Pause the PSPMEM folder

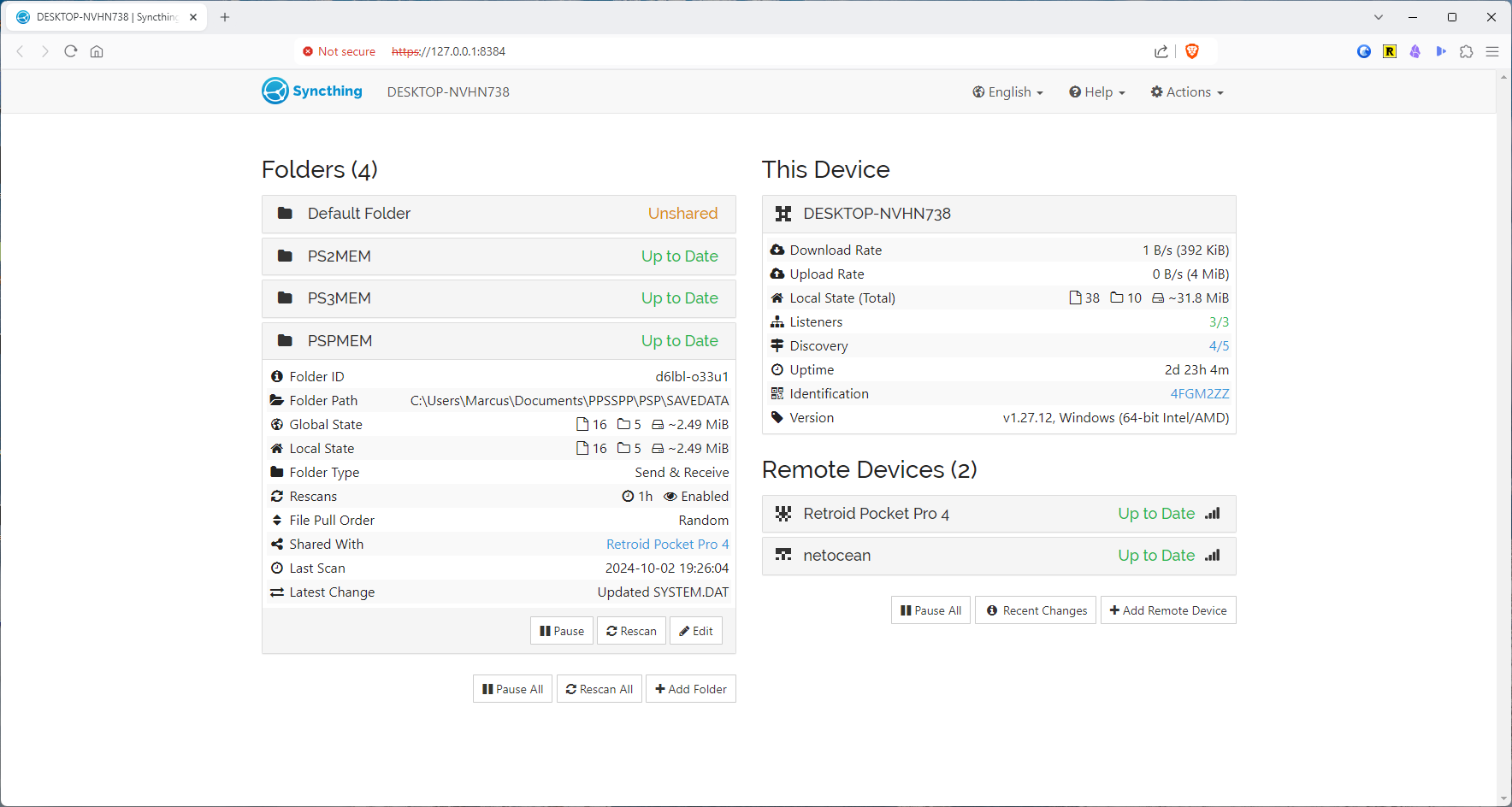coord(562,631)
